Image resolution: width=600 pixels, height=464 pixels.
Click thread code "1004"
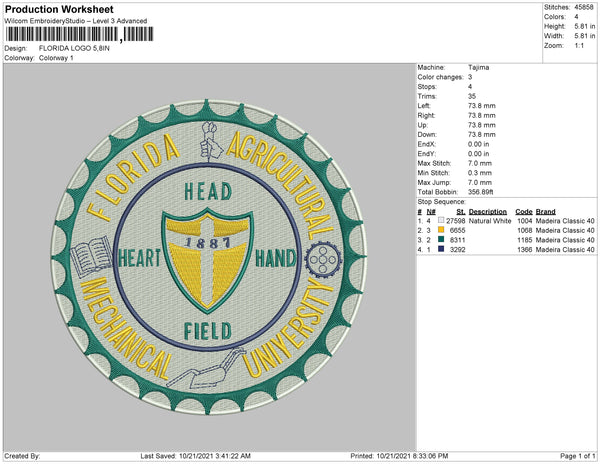click(x=525, y=221)
